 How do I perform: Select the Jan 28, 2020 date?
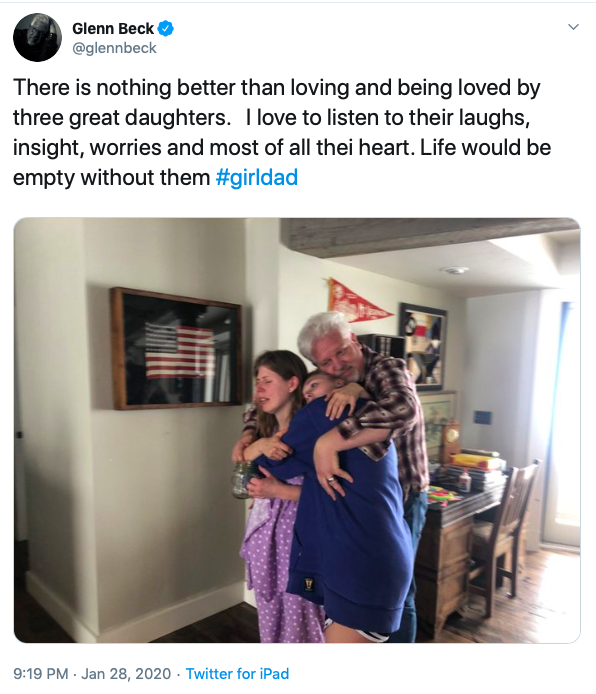point(126,674)
